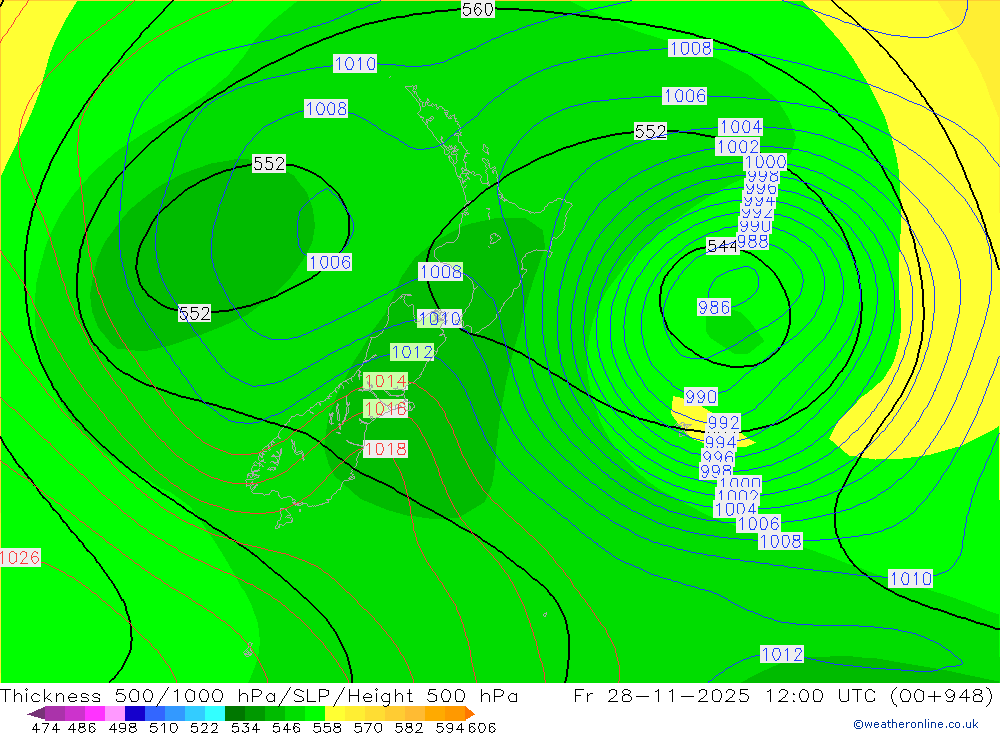Click the 1012 label at the bottom right
1000x733 pixels.
782,654
